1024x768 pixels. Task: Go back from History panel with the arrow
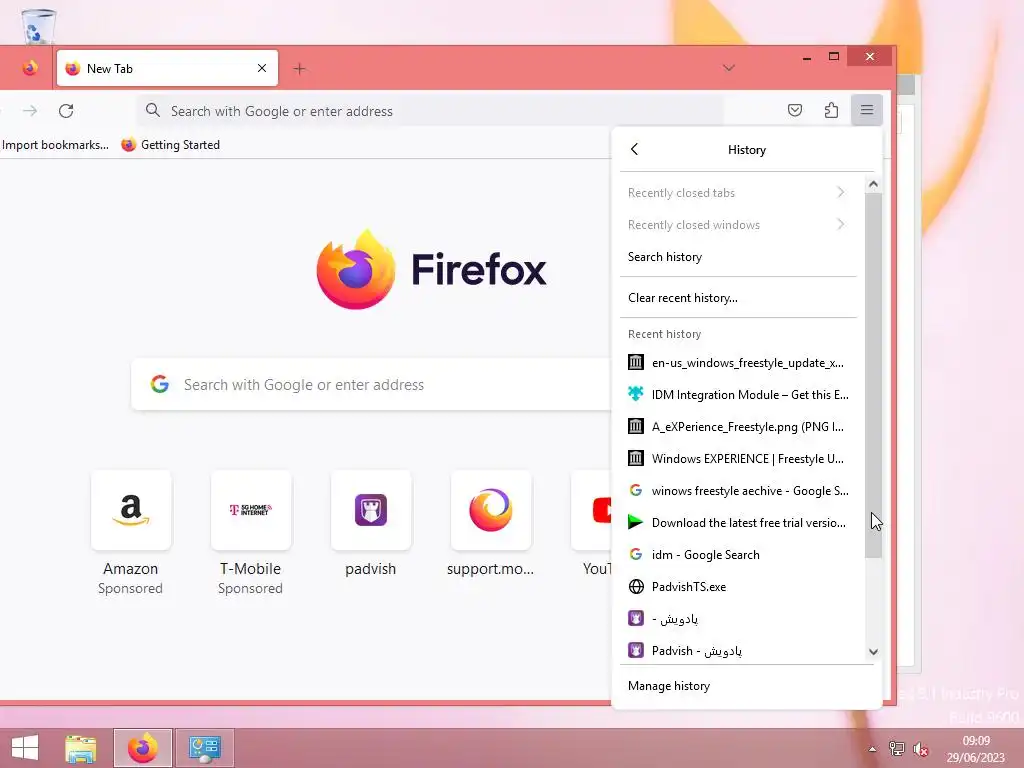coord(634,149)
